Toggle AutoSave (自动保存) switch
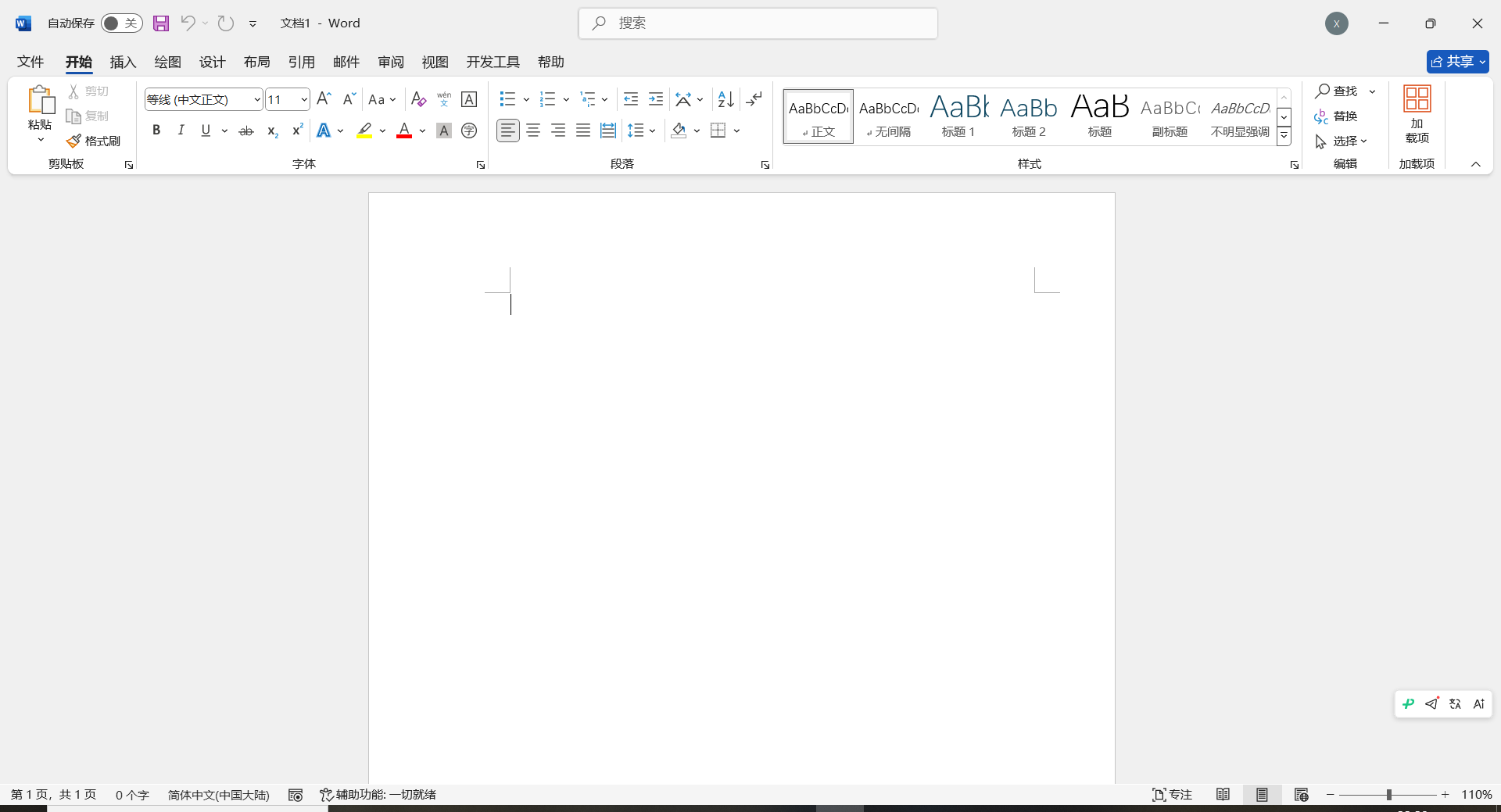This screenshot has width=1501, height=812. 122,23
